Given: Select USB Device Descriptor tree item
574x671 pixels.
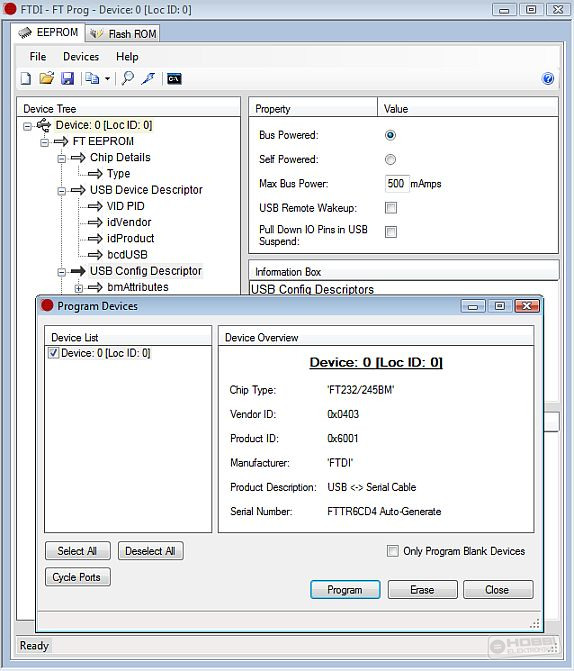Looking at the screenshot, I should pos(146,190).
